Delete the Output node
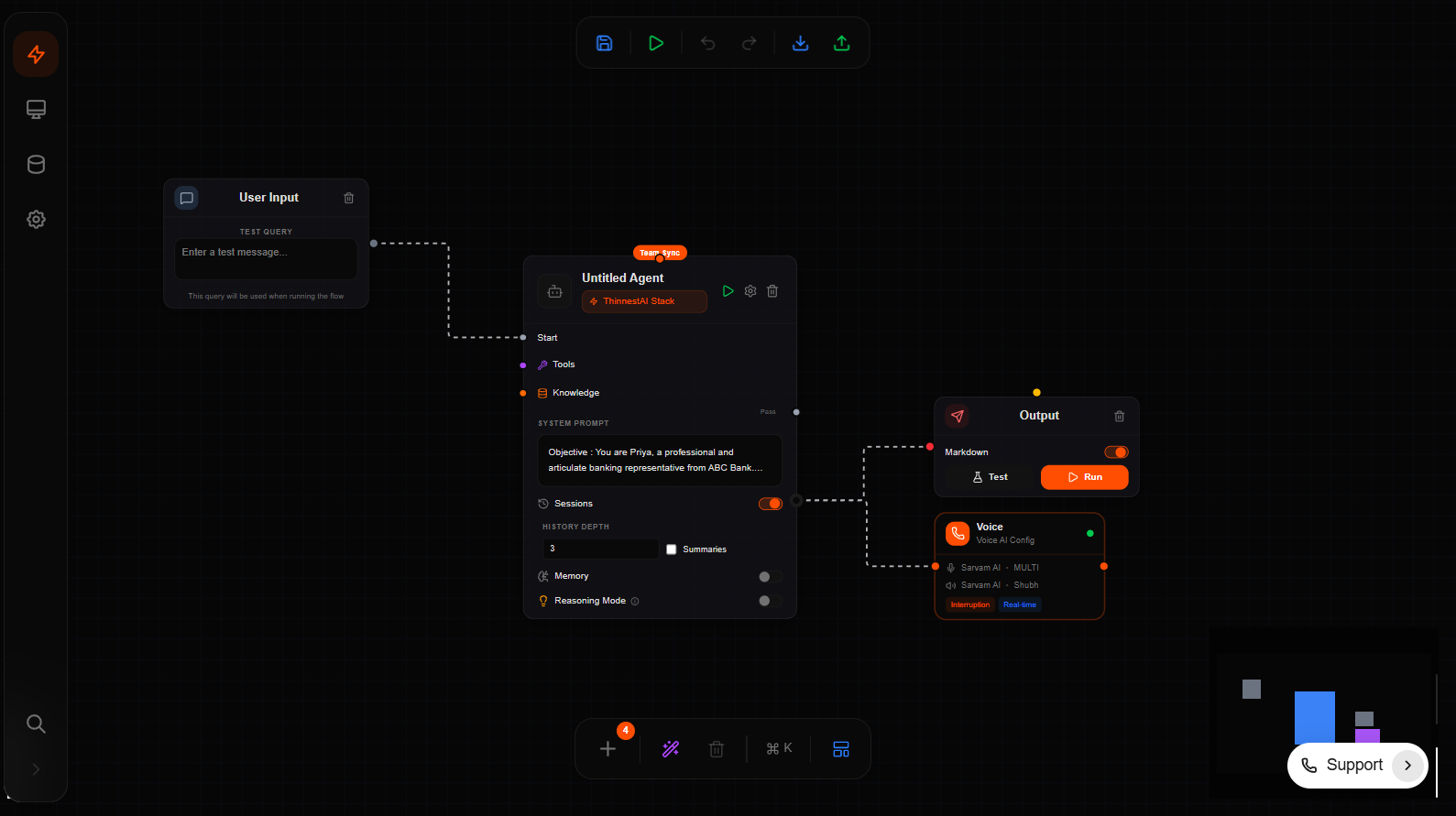This screenshot has height=816, width=1456. [x=1120, y=417]
